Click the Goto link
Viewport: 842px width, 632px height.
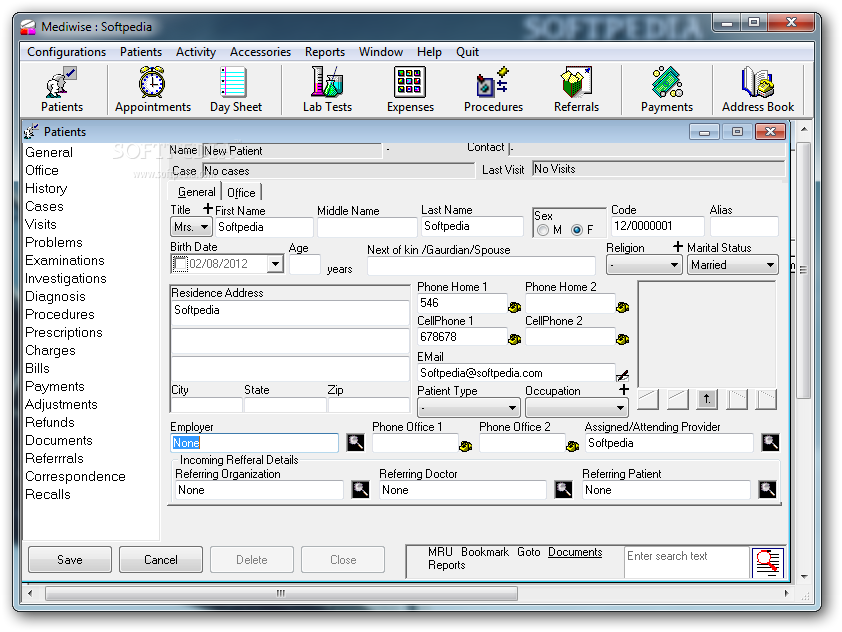pos(528,552)
